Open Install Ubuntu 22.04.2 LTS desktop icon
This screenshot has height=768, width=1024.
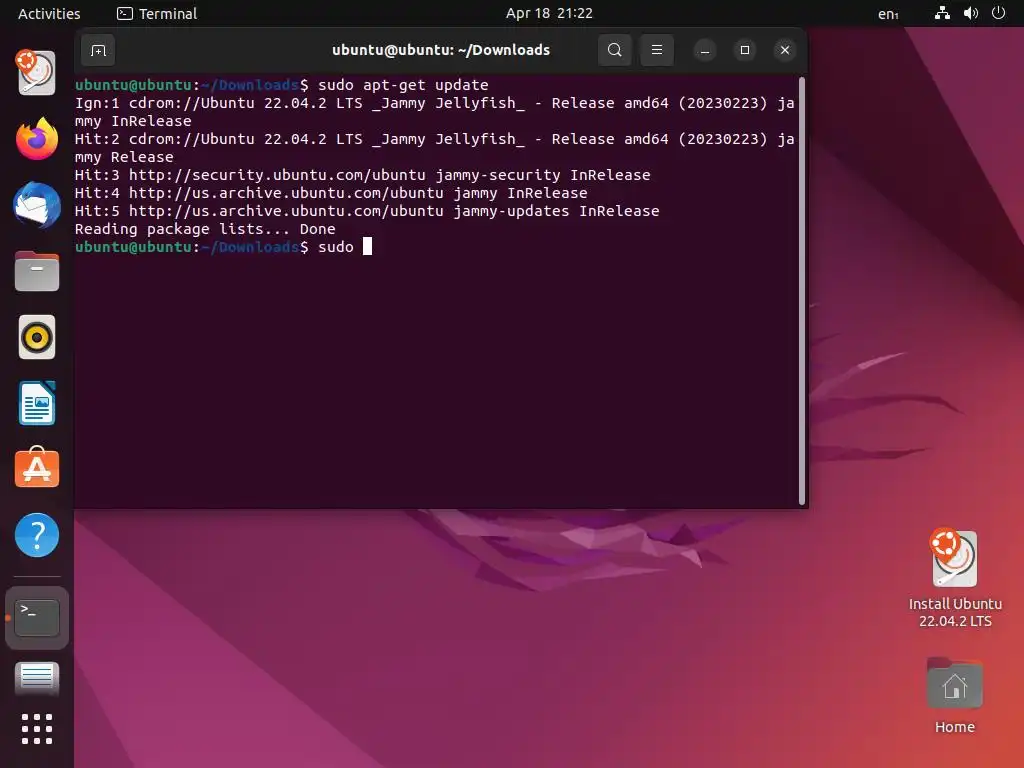(955, 578)
